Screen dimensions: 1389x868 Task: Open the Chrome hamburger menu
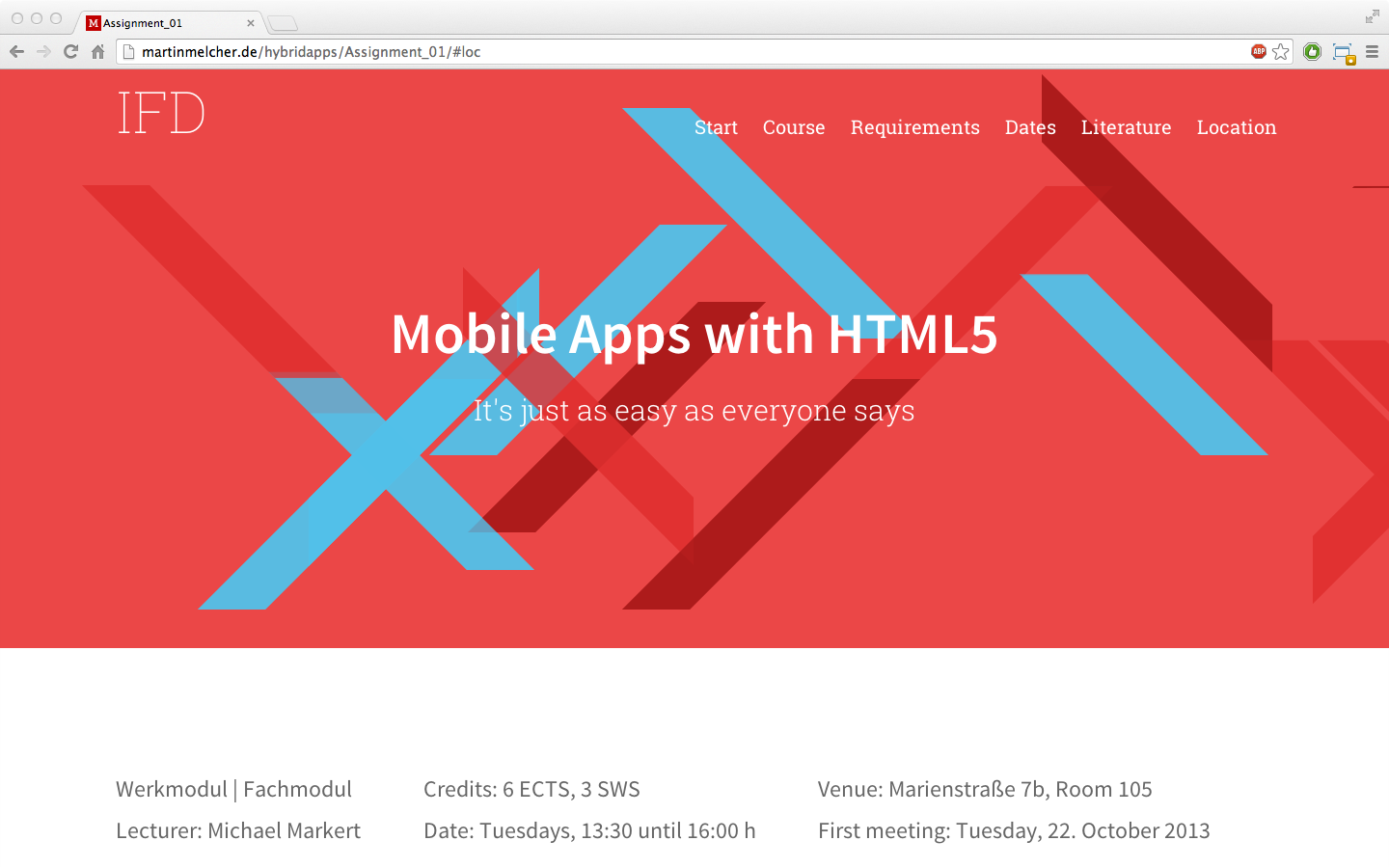tap(1372, 52)
